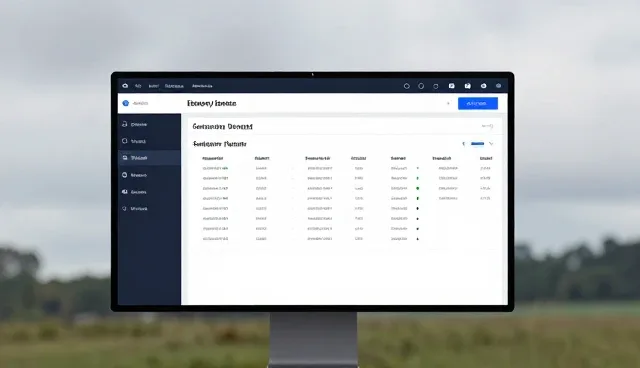Screen dimensions: 640x368
Task: Select the first sidebar item with the person icon
Action: pyautogui.click(x=149, y=124)
